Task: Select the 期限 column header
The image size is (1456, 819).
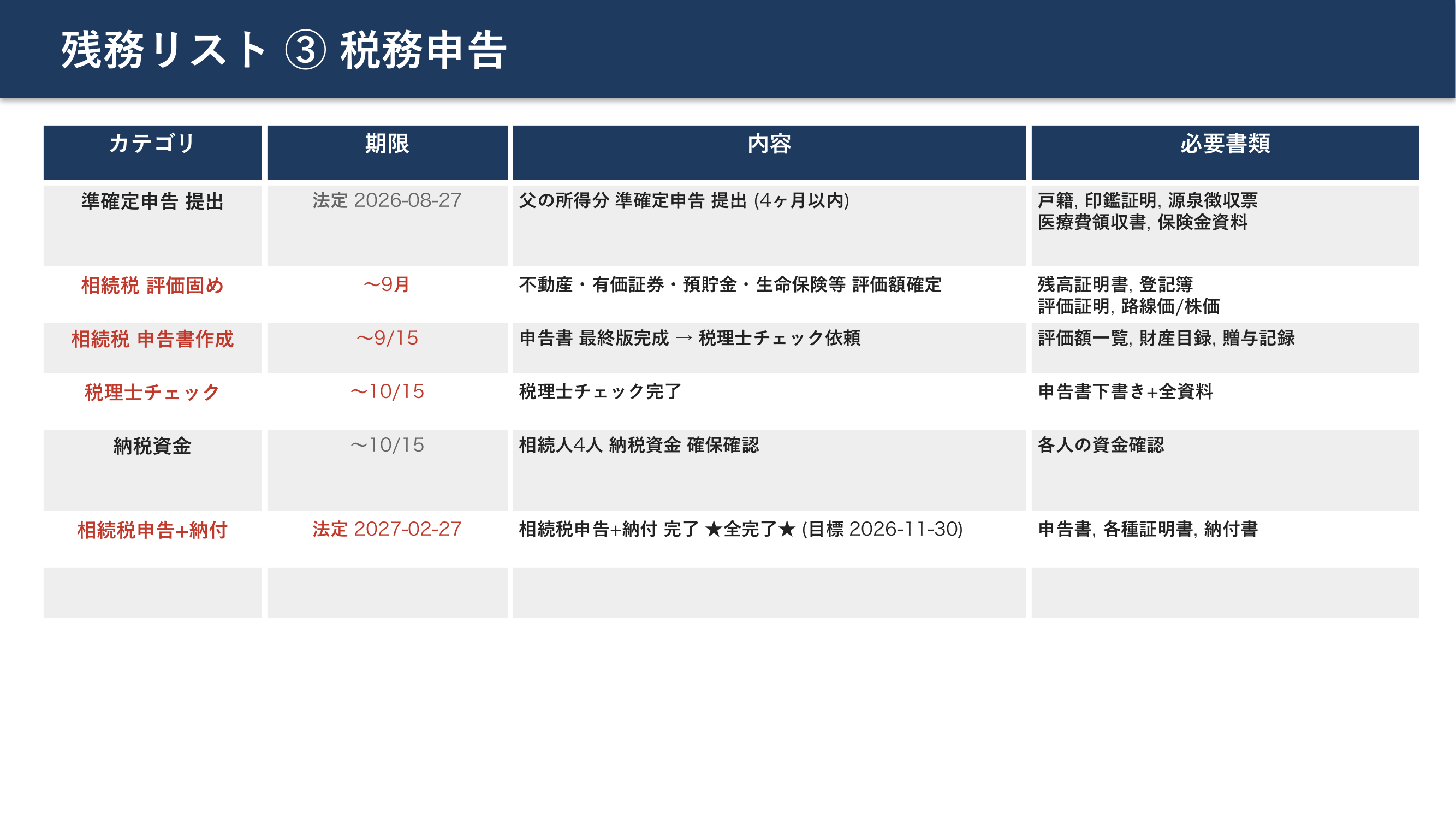Action: point(387,144)
